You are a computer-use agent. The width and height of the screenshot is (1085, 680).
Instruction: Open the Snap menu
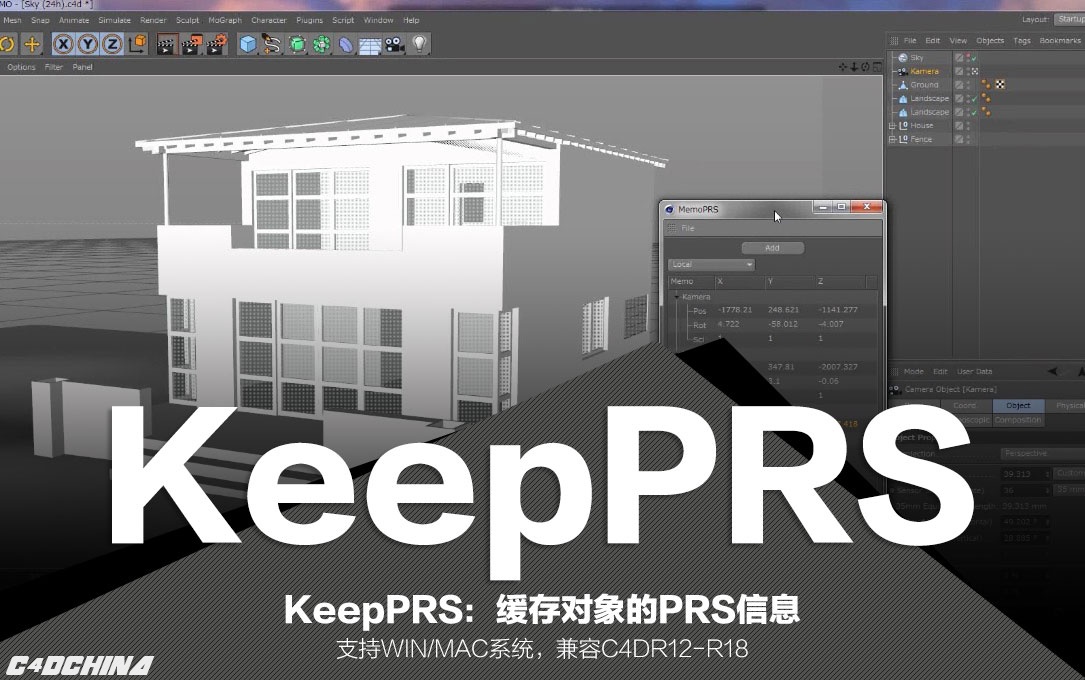tap(40, 20)
